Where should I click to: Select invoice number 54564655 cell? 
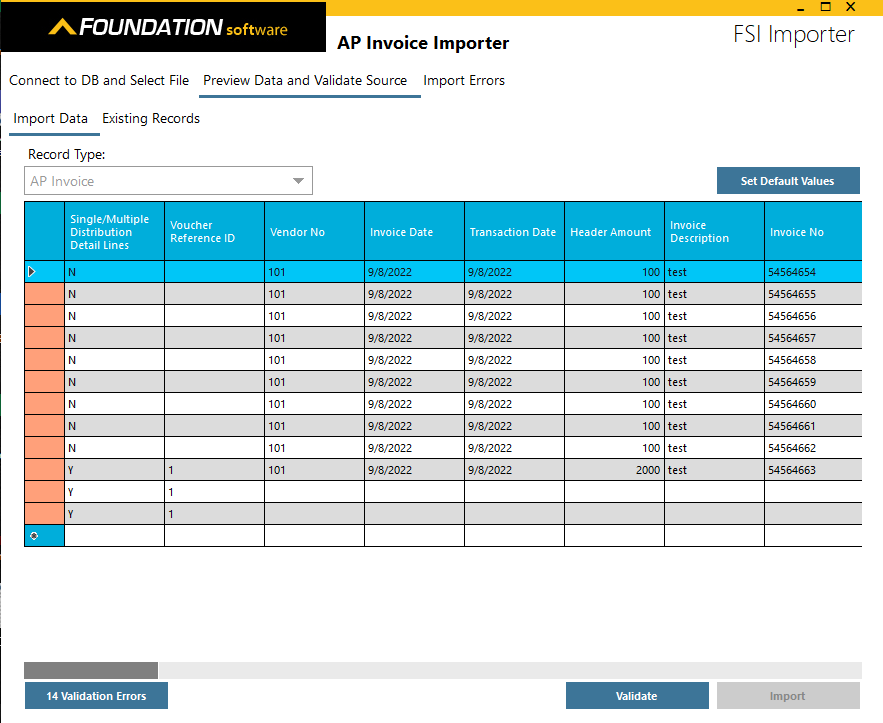[813, 294]
